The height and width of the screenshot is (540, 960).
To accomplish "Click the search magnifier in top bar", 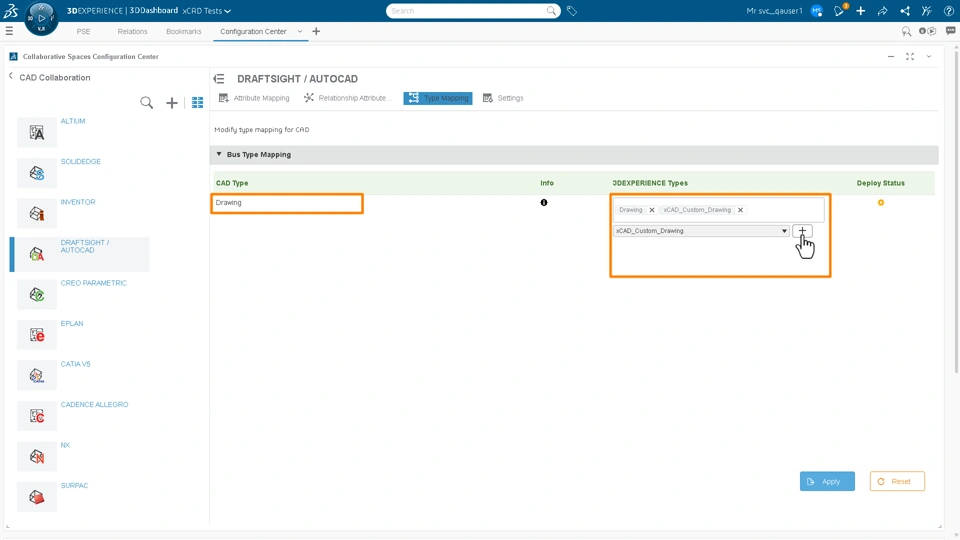I will tap(551, 10).
